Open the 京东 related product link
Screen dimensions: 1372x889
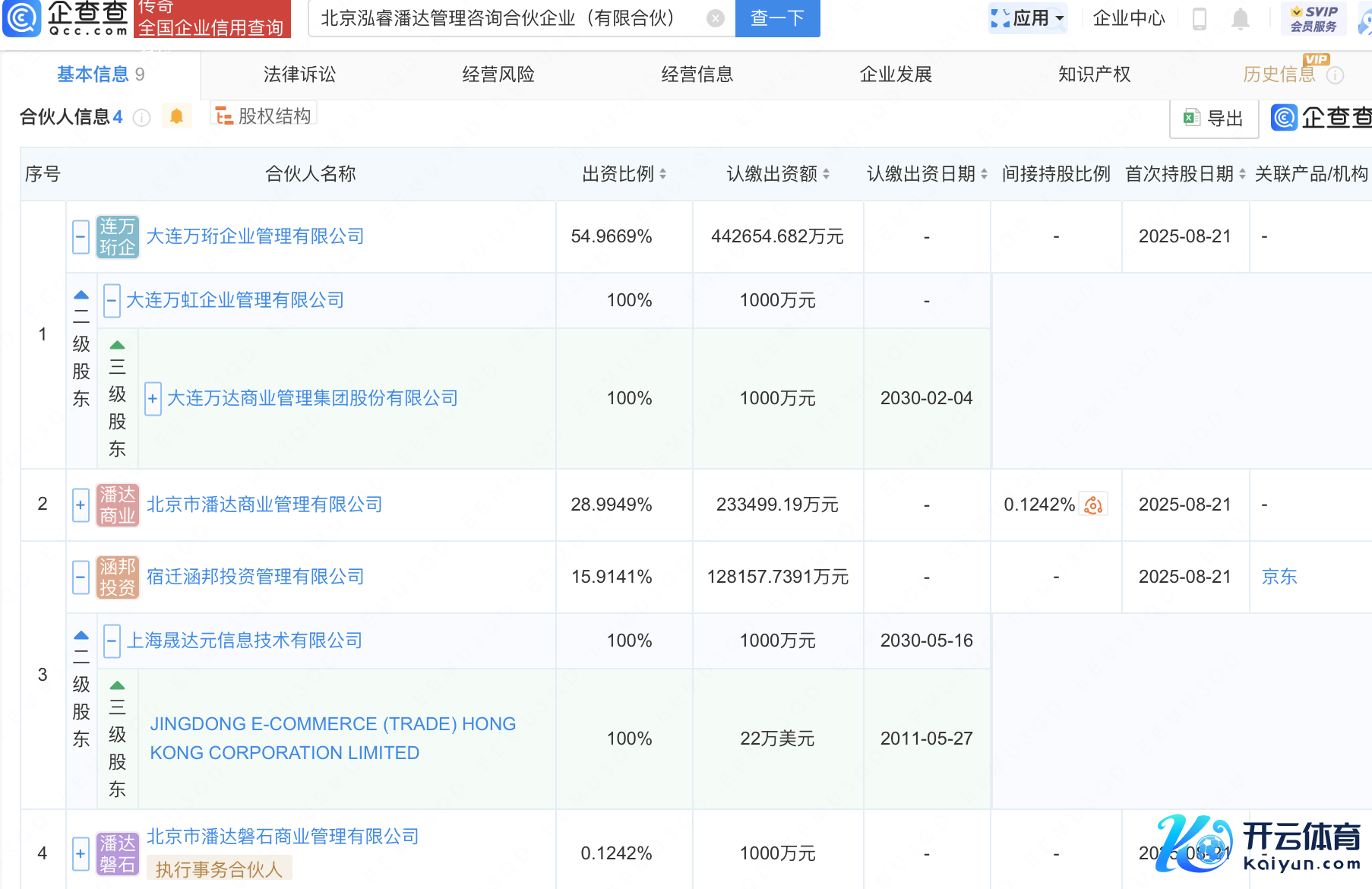click(x=1279, y=577)
